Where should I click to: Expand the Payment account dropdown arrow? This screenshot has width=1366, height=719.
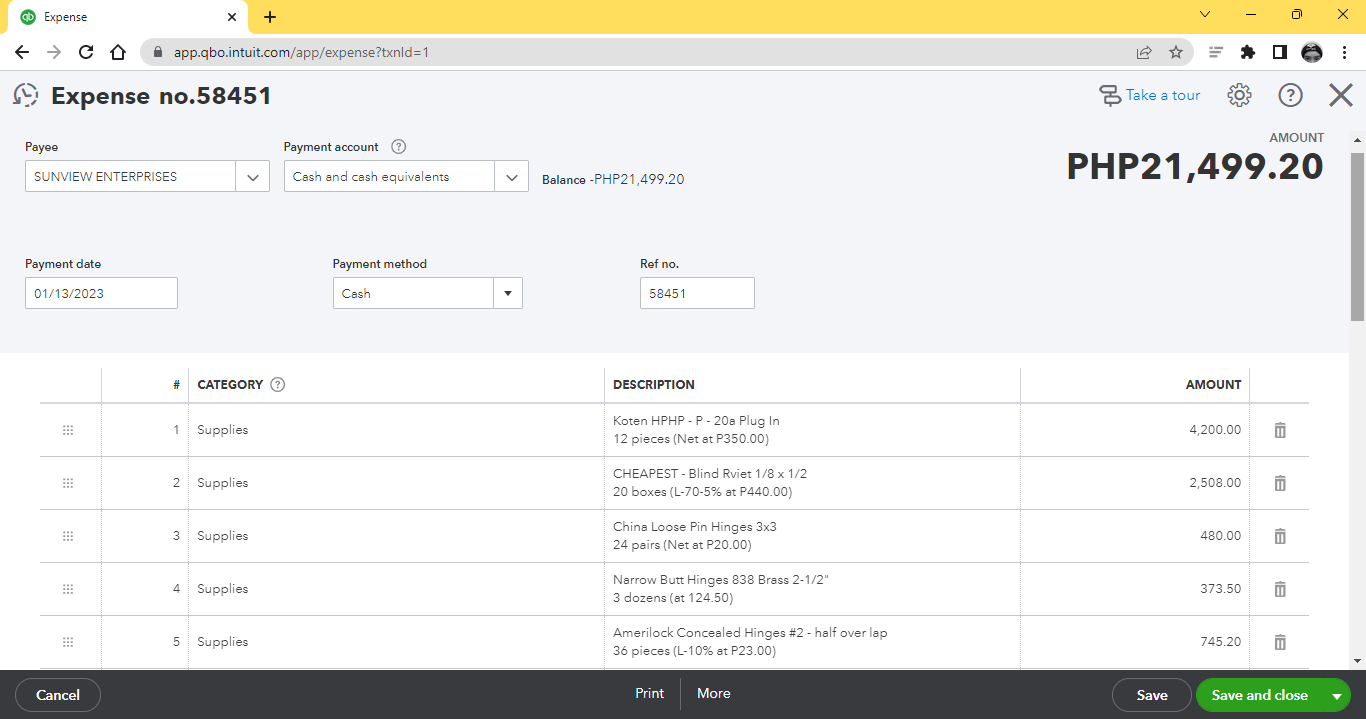pyautogui.click(x=511, y=177)
